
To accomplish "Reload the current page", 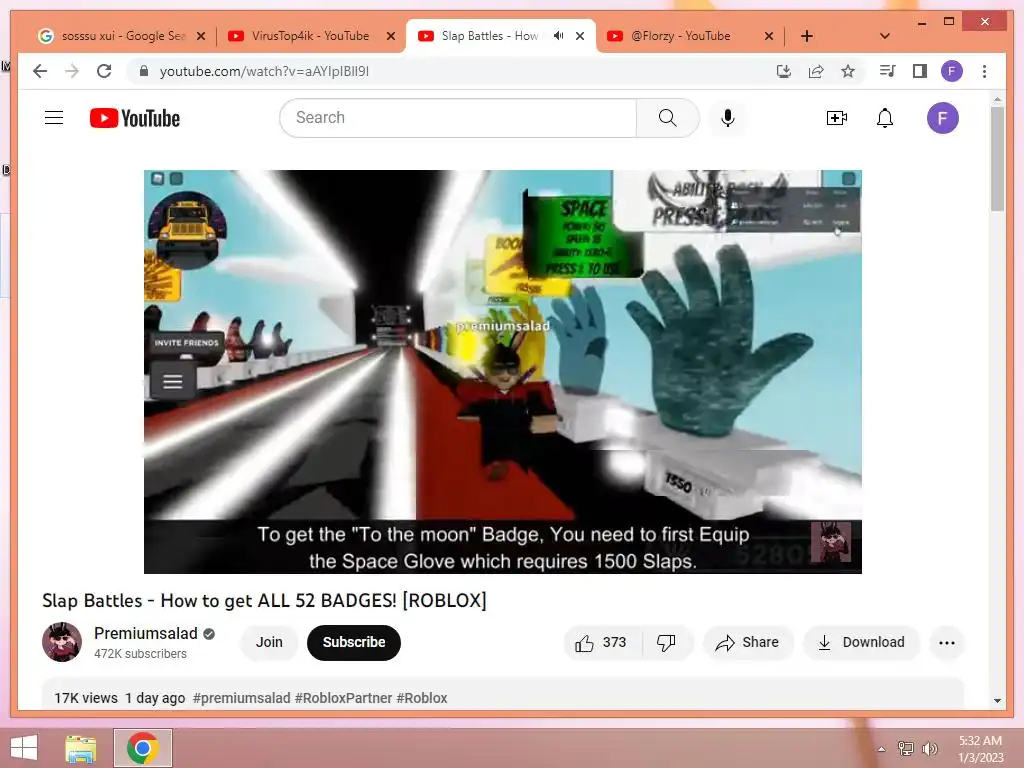I will pyautogui.click(x=104, y=71).
